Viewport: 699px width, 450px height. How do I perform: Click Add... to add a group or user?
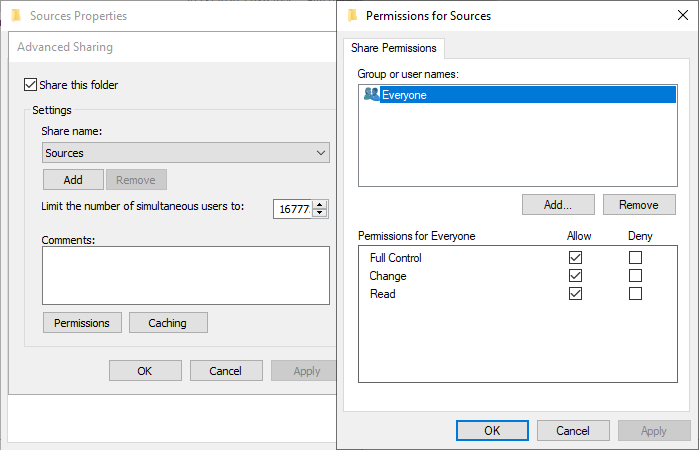point(558,205)
